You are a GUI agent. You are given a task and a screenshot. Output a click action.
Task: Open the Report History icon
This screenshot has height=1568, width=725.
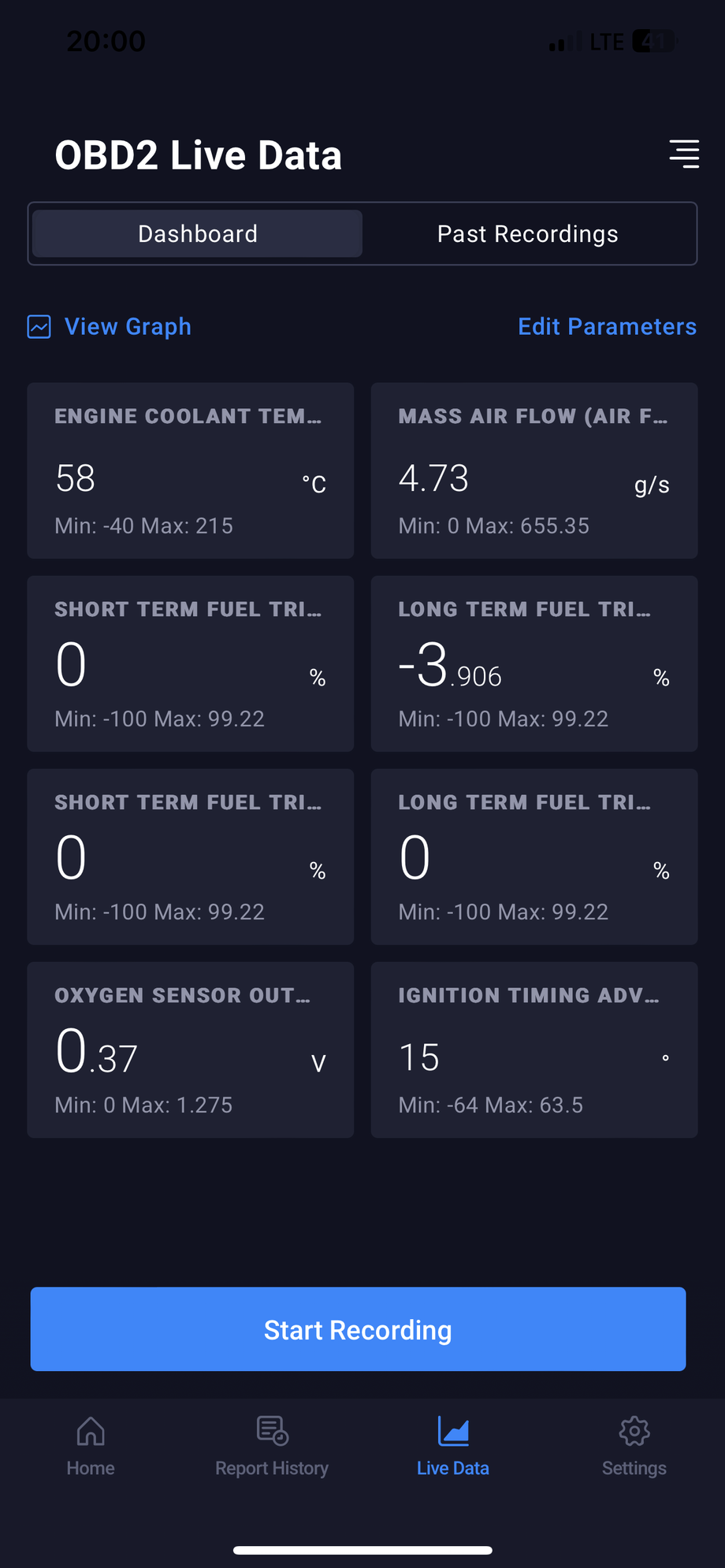[x=272, y=1431]
